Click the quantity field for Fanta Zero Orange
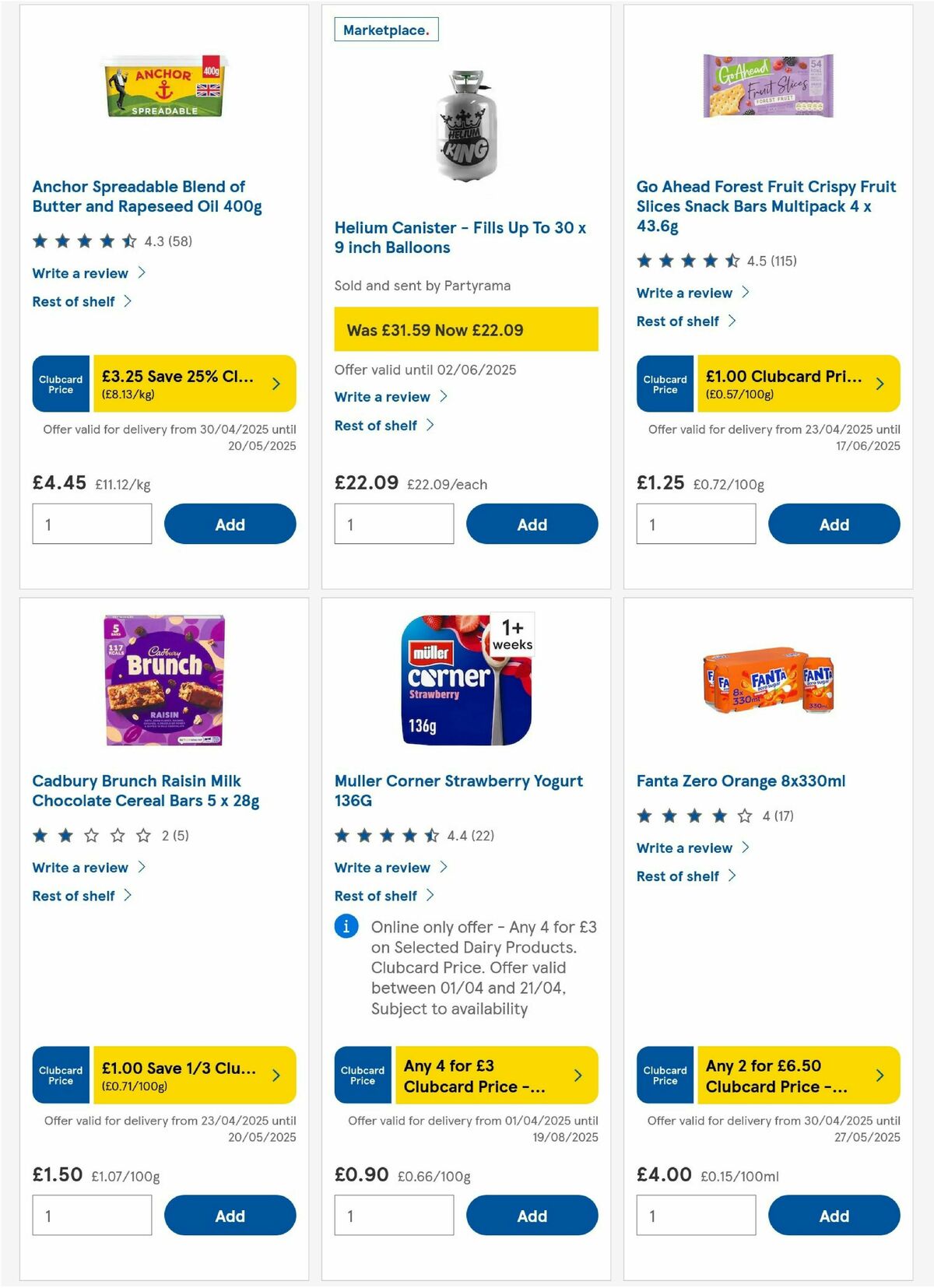Screen dimensions: 934x1288 (x=697, y=1214)
